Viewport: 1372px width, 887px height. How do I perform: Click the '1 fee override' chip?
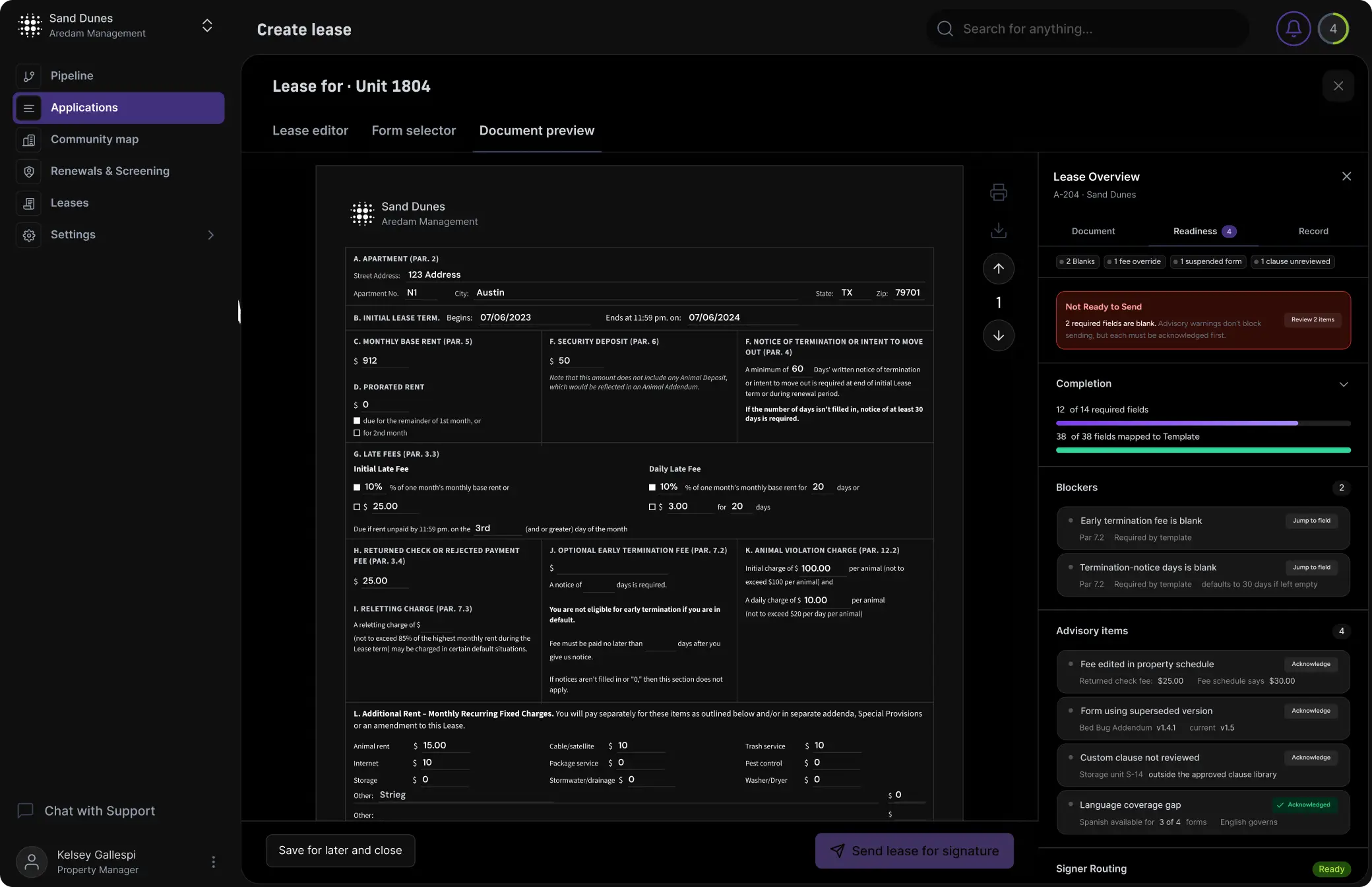[x=1135, y=262]
